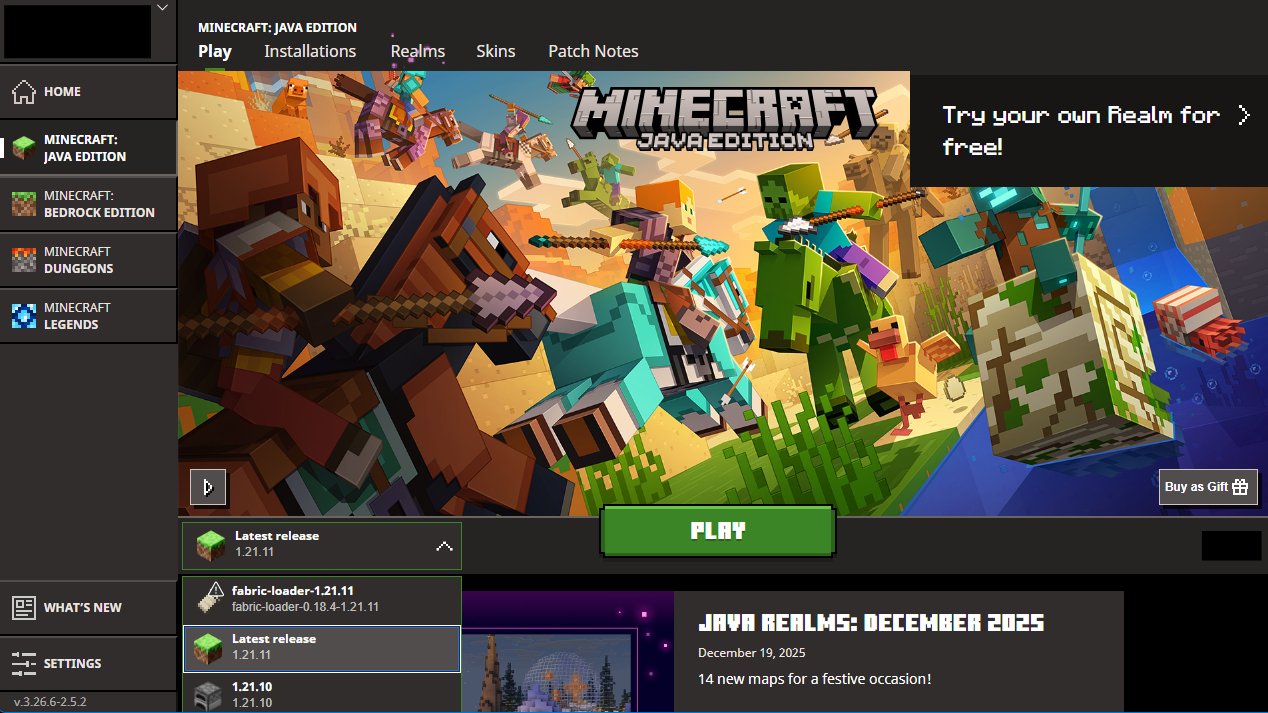The image size is (1268, 713).
Task: Click the Realm banner chevron arrow
Action: coord(1244,115)
